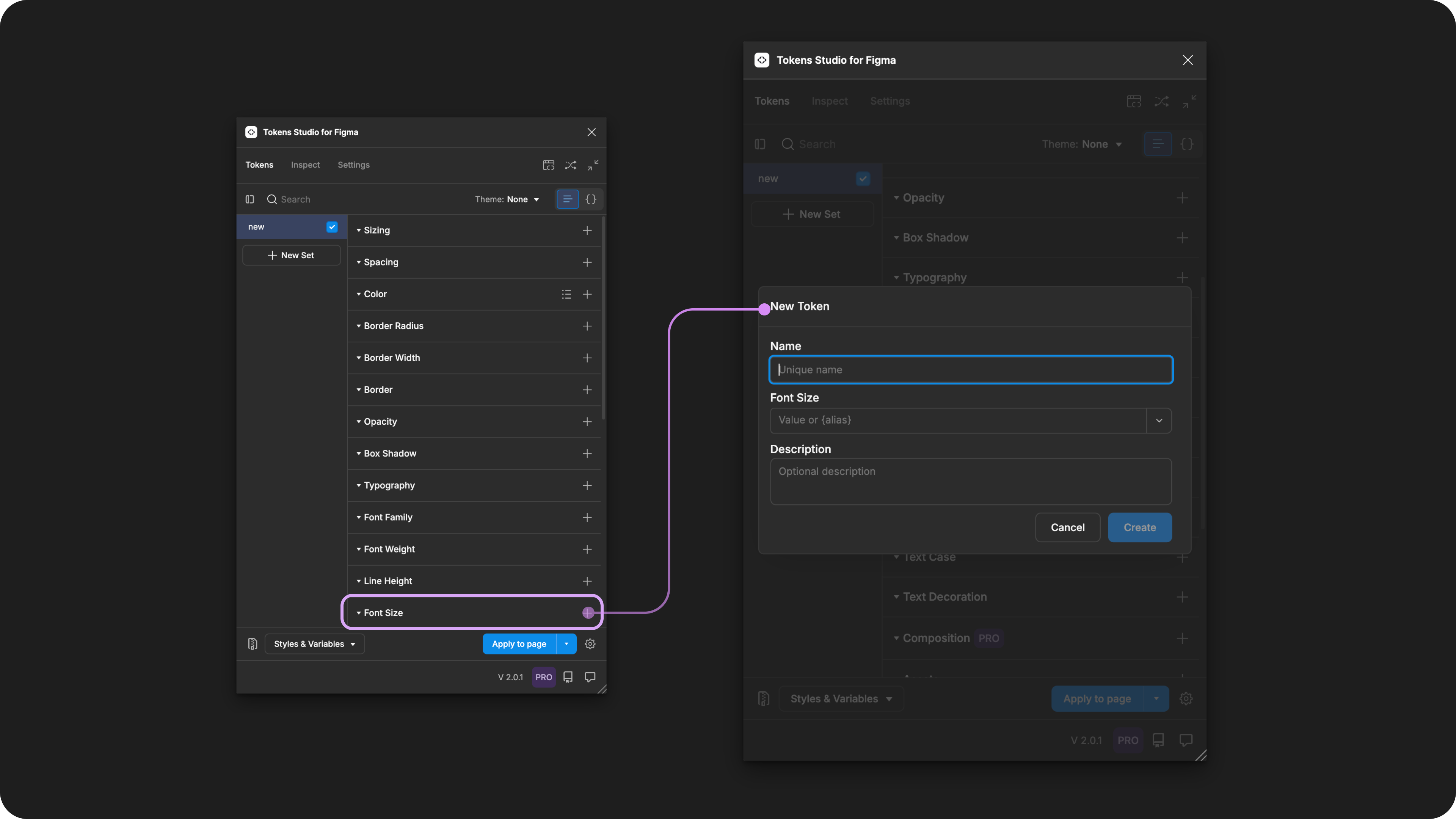Collapse the Spacing group
The image size is (1456, 819).
click(358, 262)
